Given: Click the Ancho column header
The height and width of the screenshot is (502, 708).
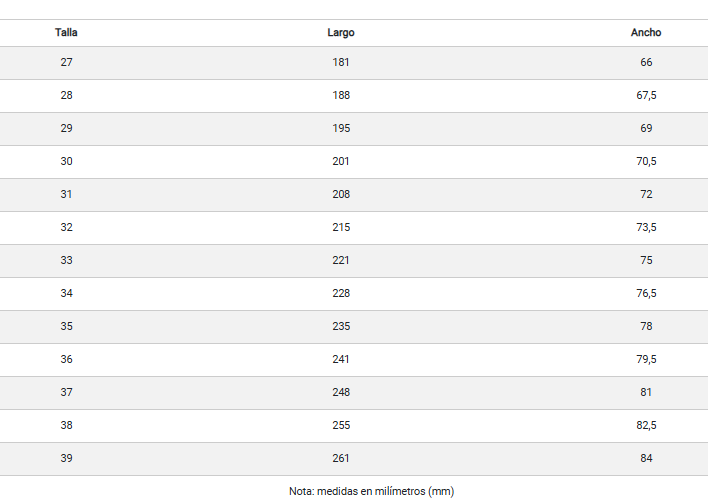Looking at the screenshot, I should 646,33.
